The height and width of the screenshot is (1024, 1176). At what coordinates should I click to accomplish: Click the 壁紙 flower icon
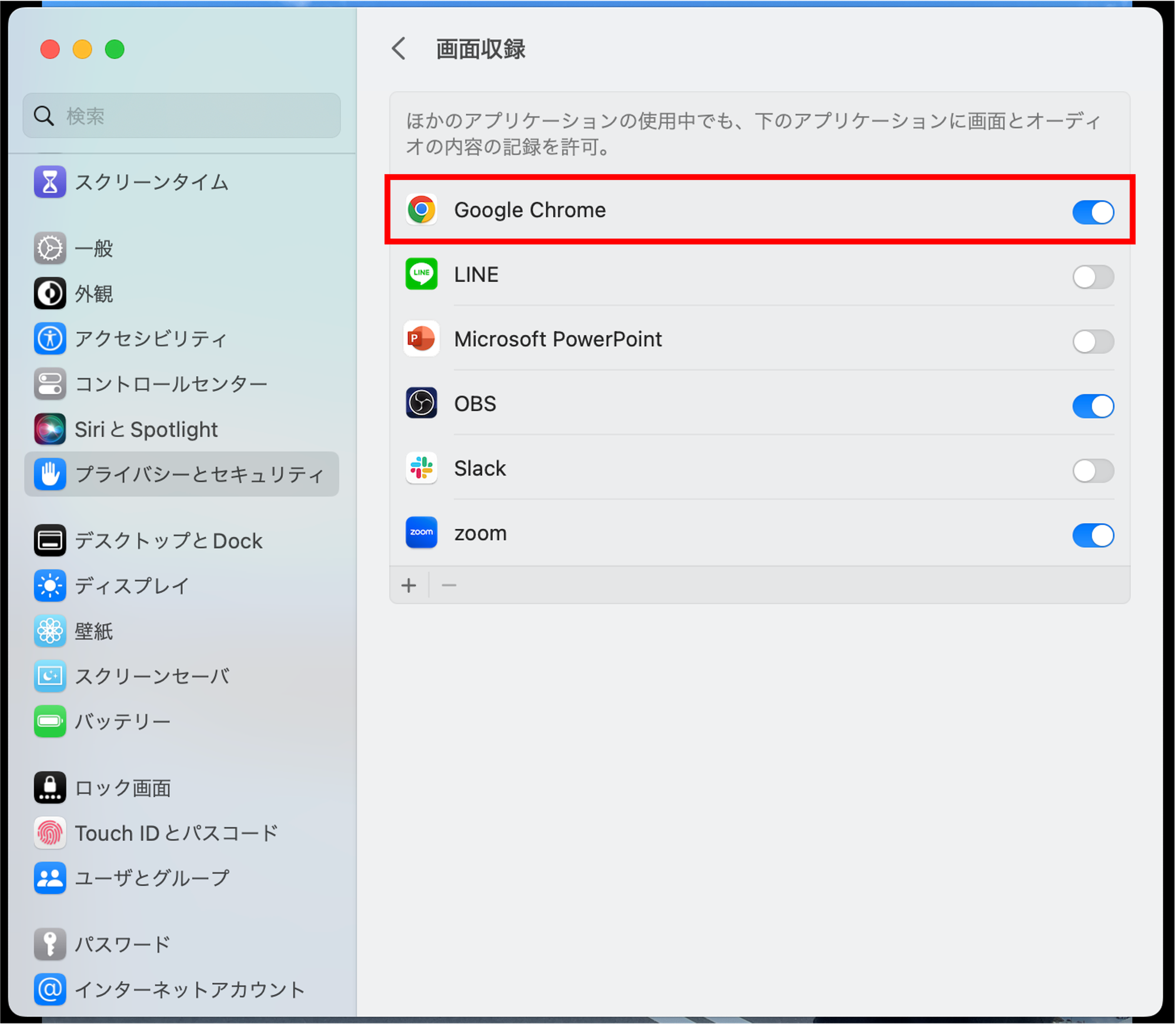pos(50,631)
